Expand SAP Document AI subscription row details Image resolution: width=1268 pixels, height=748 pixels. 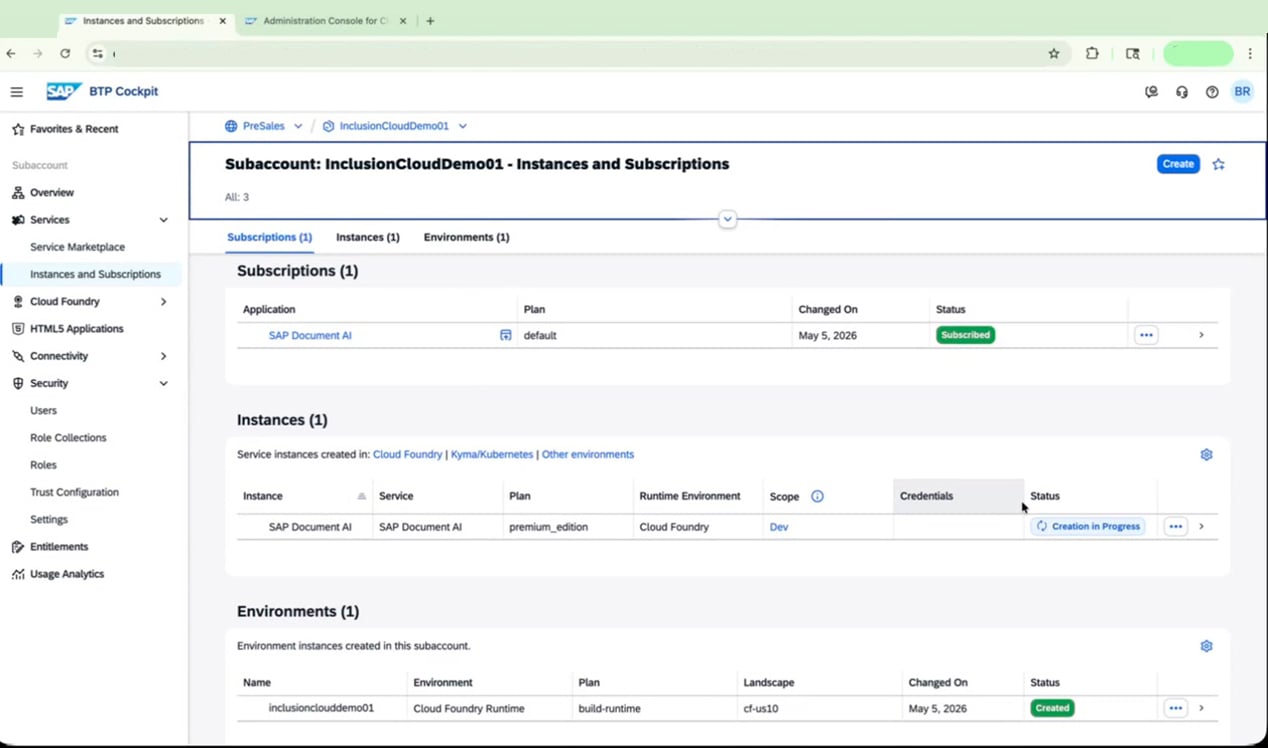(x=1201, y=336)
